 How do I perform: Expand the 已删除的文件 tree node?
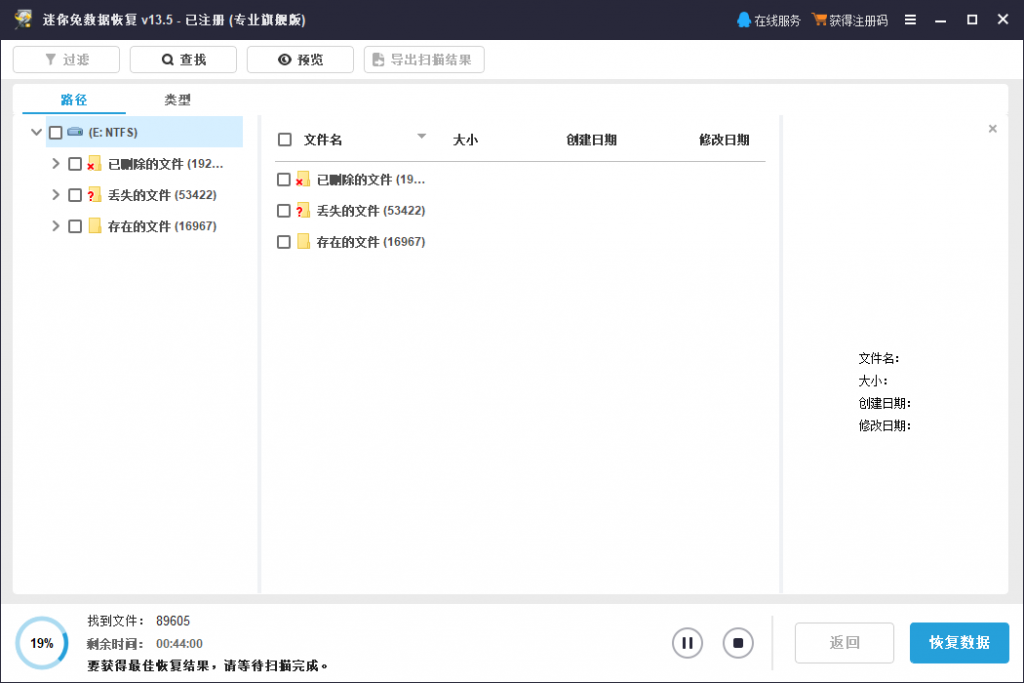click(x=56, y=163)
